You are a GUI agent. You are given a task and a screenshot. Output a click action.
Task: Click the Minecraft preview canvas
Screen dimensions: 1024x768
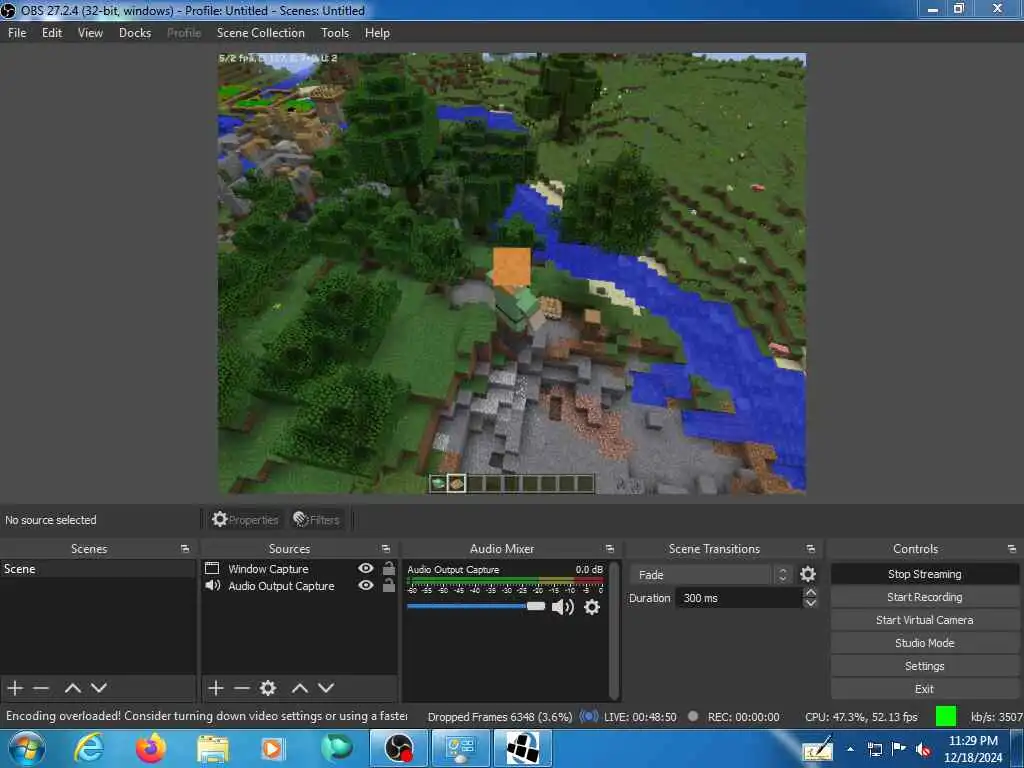pos(512,273)
